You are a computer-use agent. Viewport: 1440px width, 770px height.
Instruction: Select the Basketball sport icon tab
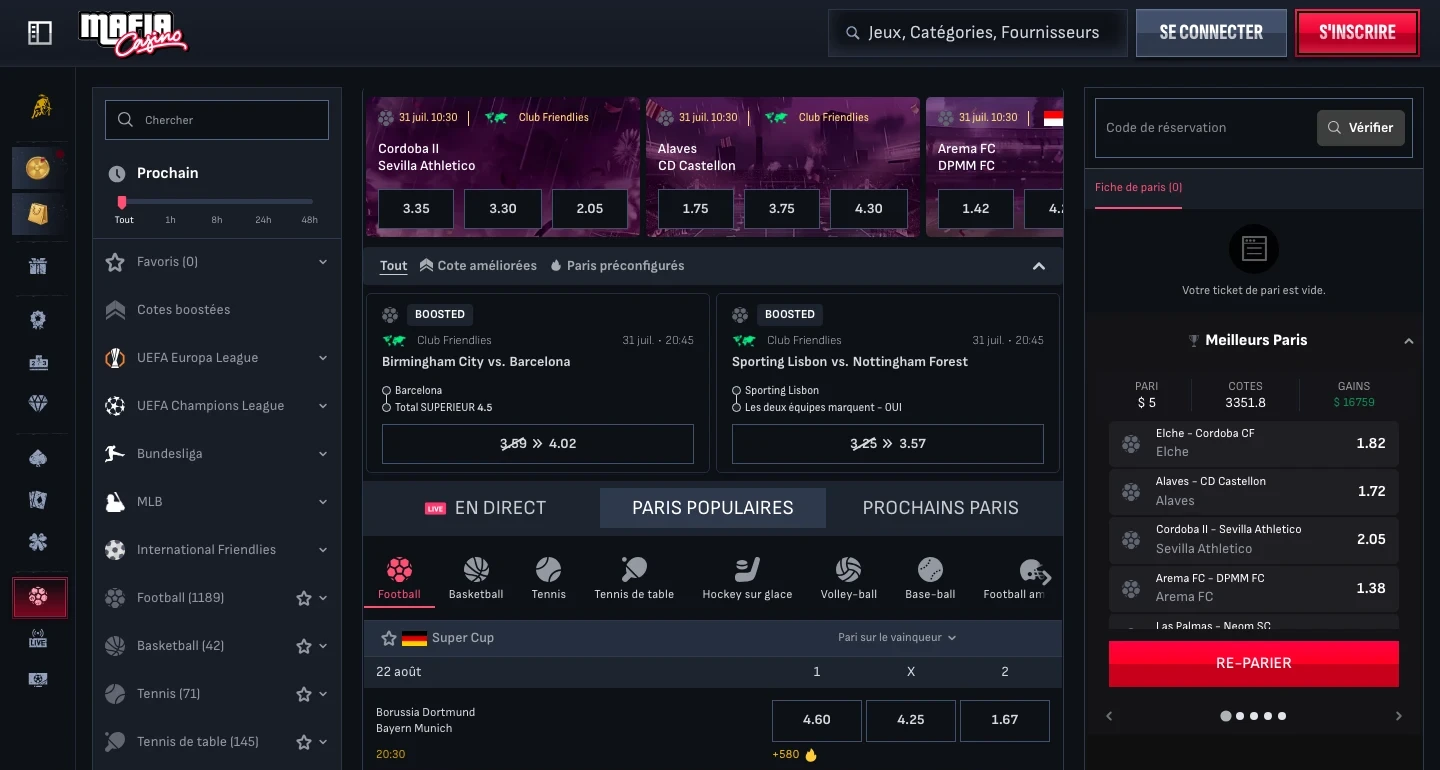click(x=476, y=579)
